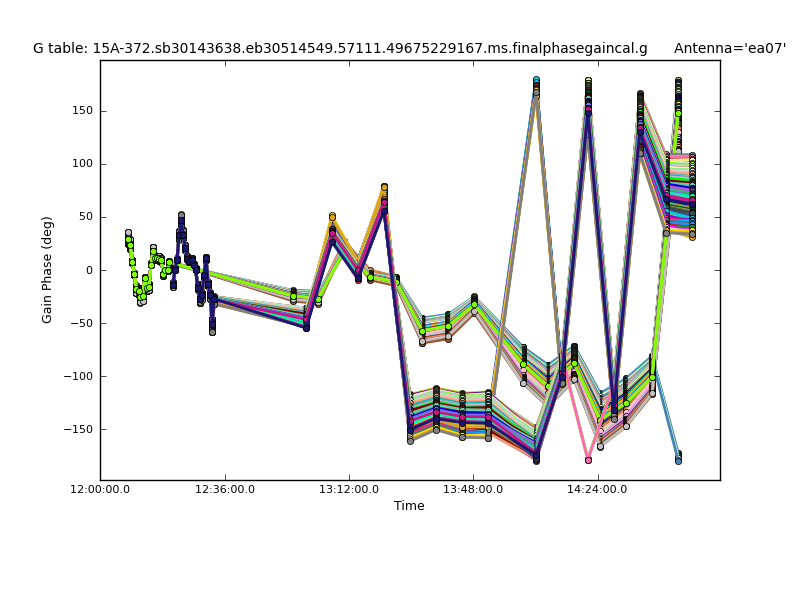Click the plot title starting with 'G table'
Viewport: 800px width, 600px height.
click(x=340, y=48)
